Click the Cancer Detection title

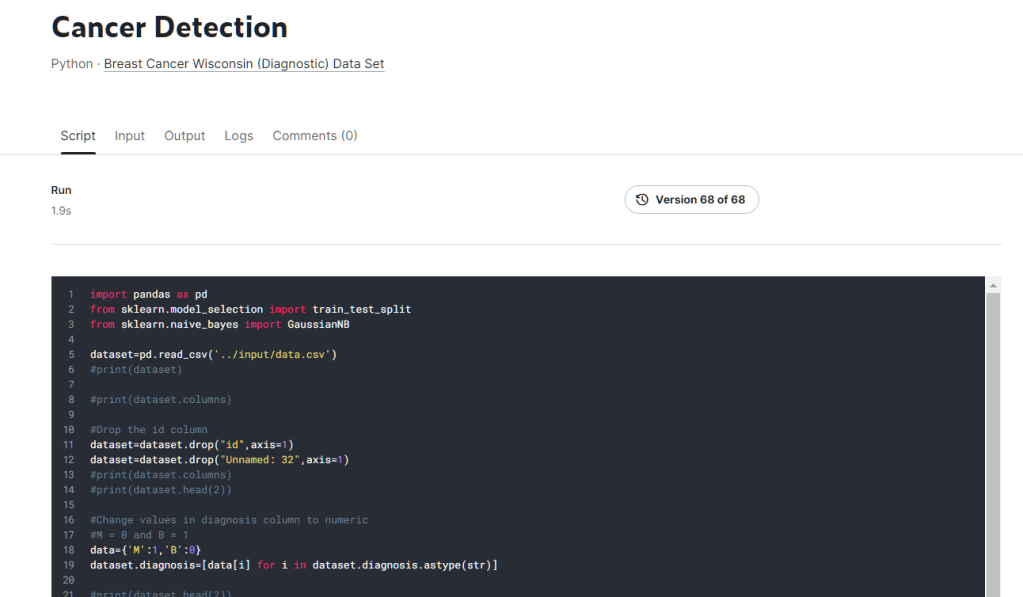(169, 27)
